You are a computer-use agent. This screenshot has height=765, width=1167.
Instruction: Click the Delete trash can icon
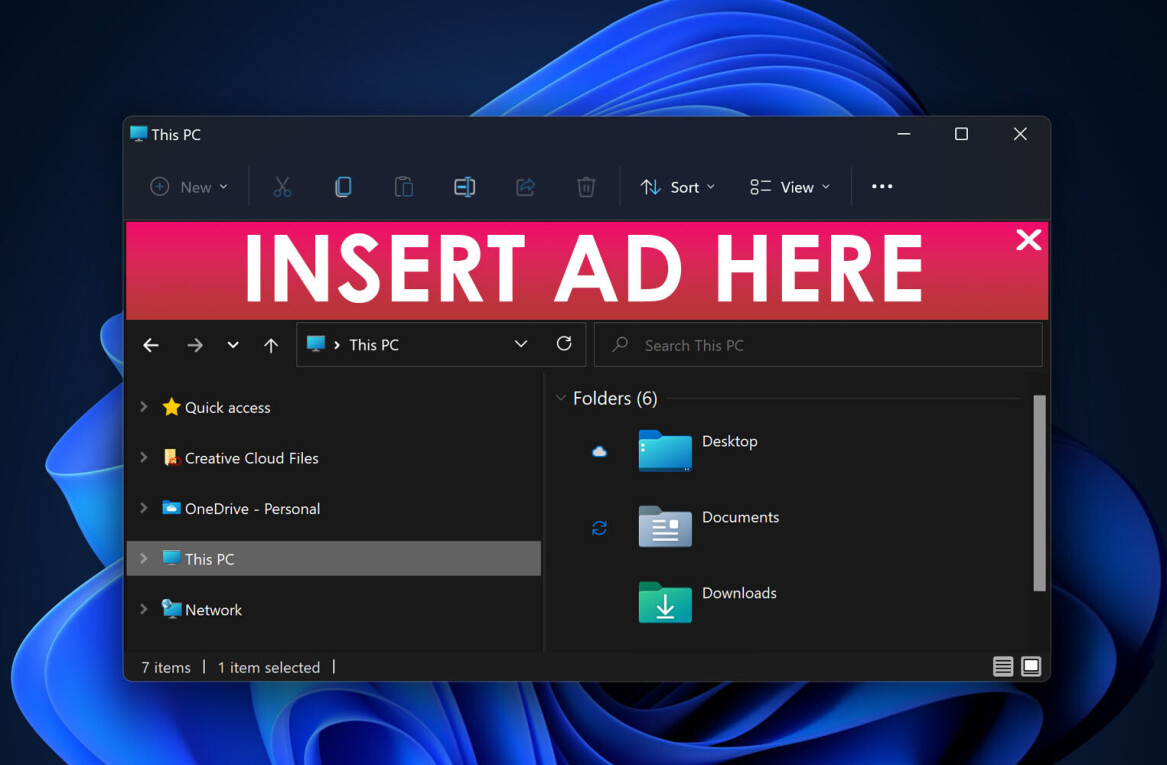click(x=586, y=187)
